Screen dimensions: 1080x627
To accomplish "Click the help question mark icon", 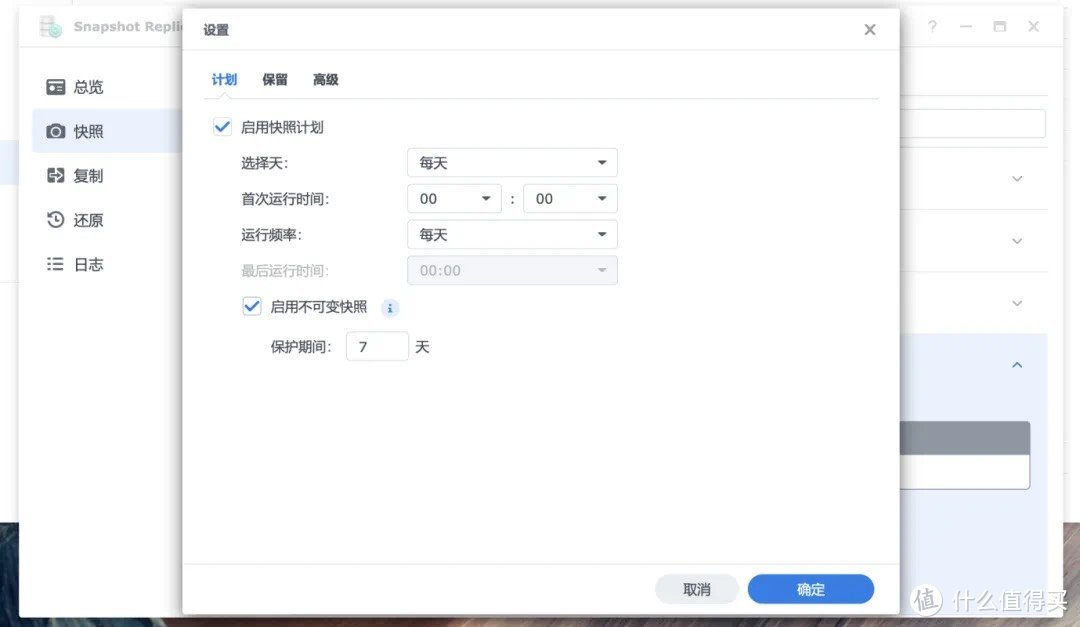I will pyautogui.click(x=932, y=27).
